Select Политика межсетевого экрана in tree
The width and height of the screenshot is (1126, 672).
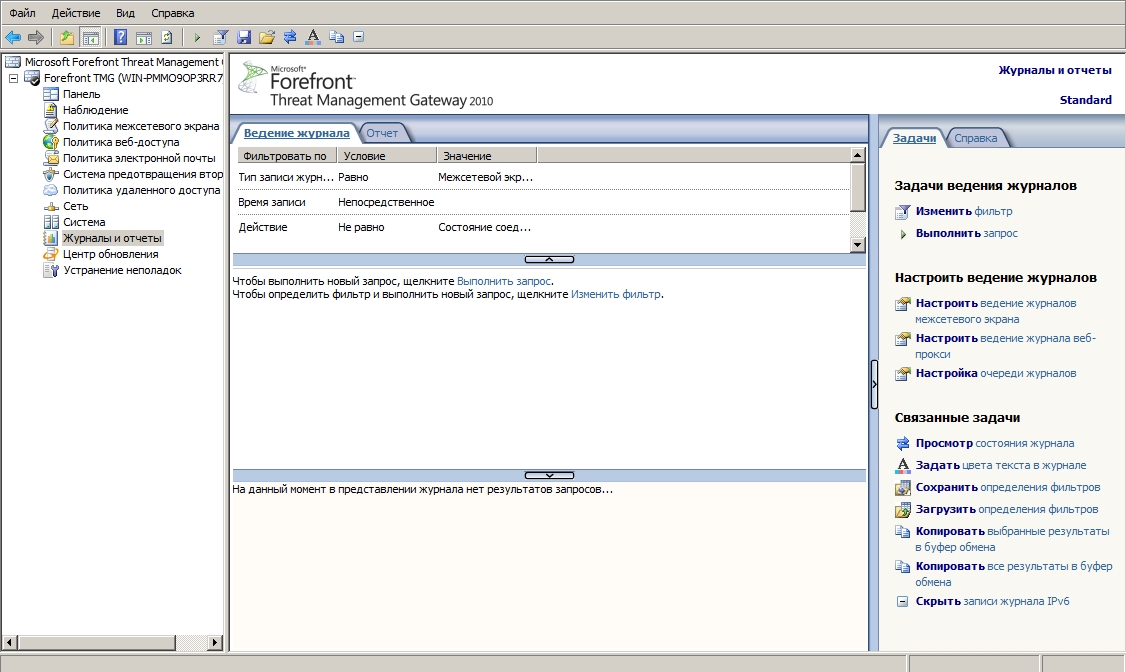click(140, 126)
